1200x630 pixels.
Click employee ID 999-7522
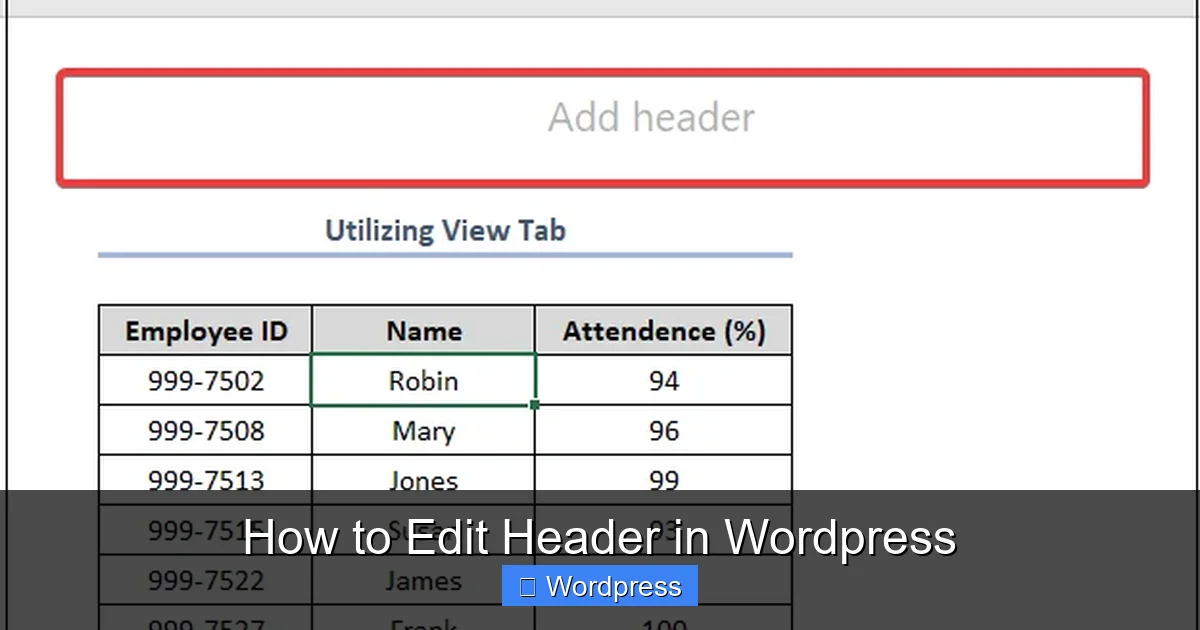204,580
